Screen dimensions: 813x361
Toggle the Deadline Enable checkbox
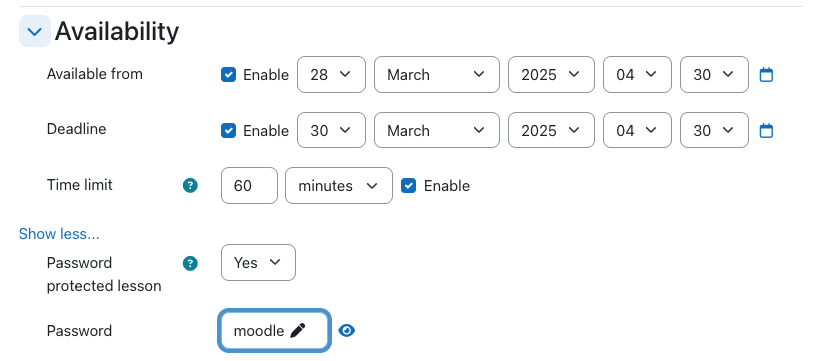click(x=228, y=130)
